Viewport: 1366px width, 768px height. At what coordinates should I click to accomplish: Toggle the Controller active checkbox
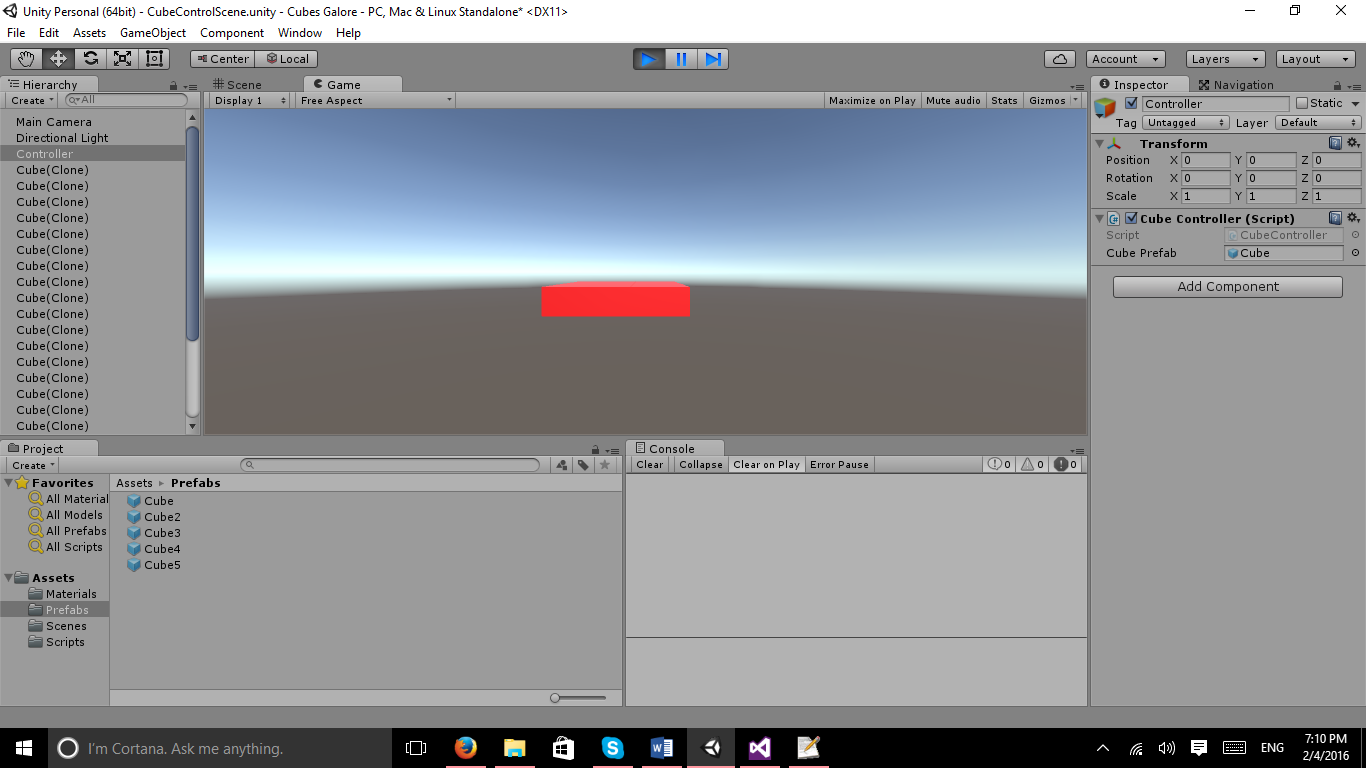click(1131, 103)
